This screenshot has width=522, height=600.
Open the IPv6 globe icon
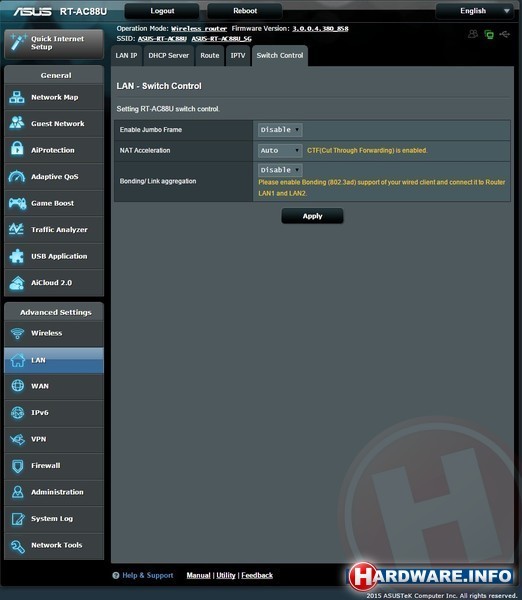tap(18, 412)
